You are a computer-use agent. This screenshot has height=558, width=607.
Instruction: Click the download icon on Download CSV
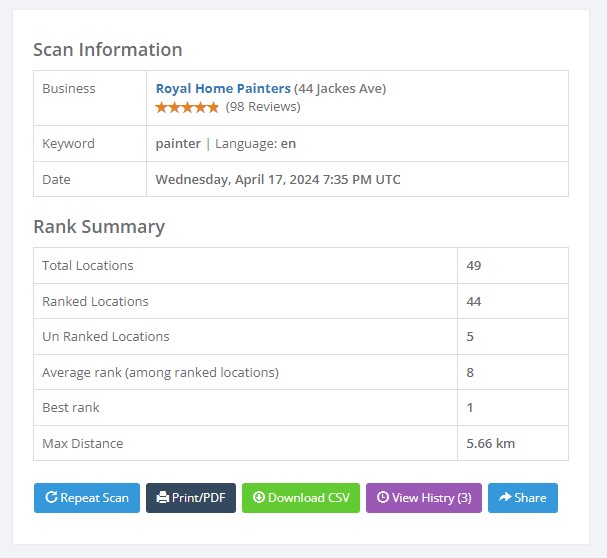(258, 498)
